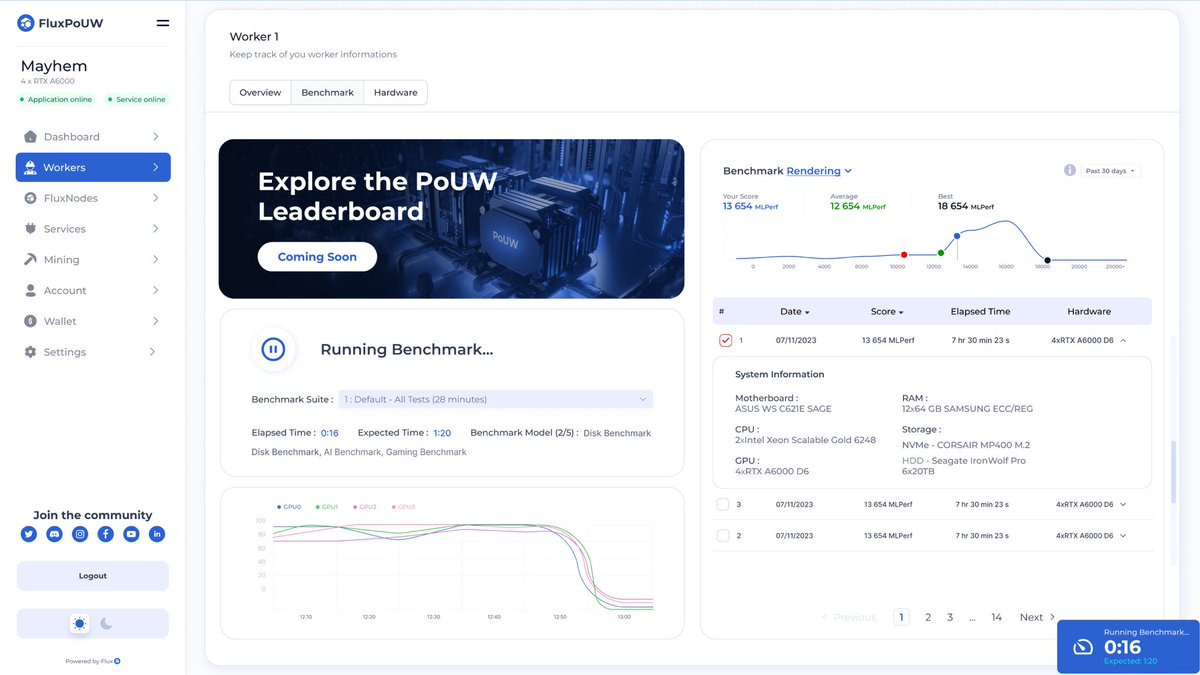The width and height of the screenshot is (1200, 675).
Task: Open the Instagram community link
Action: point(80,535)
